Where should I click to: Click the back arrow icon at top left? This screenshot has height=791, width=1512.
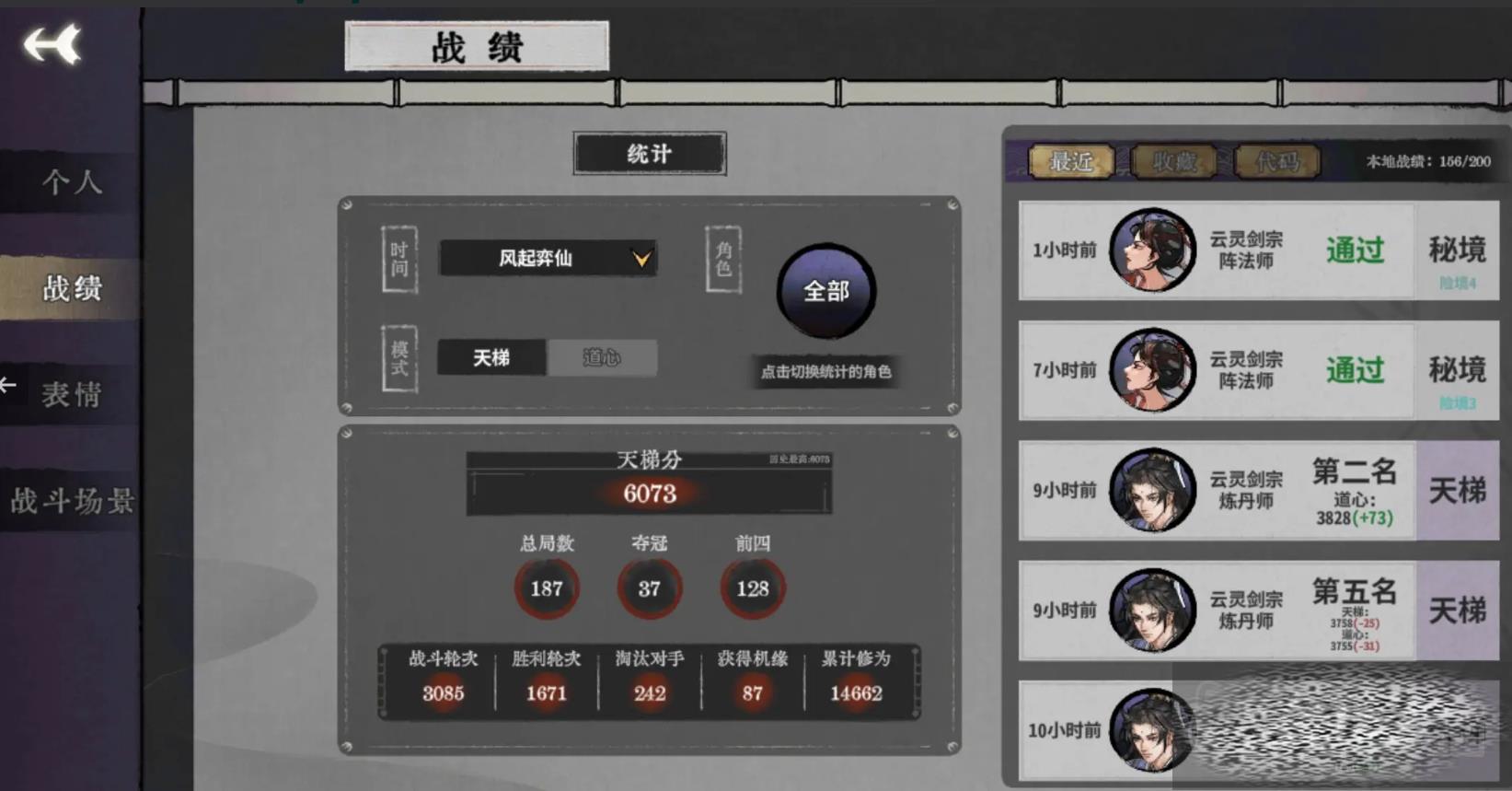click(x=52, y=44)
